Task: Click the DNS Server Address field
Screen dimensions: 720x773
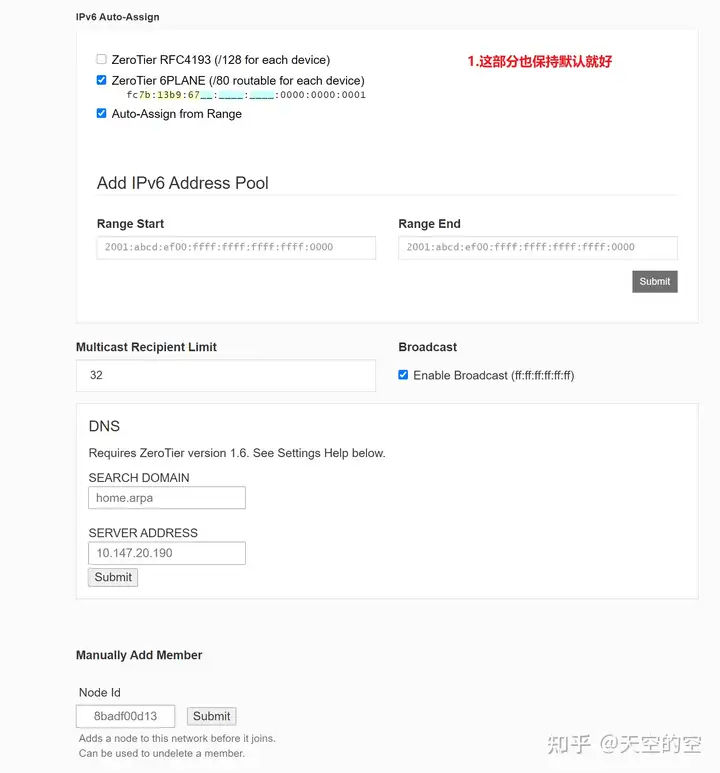Action: coord(167,553)
